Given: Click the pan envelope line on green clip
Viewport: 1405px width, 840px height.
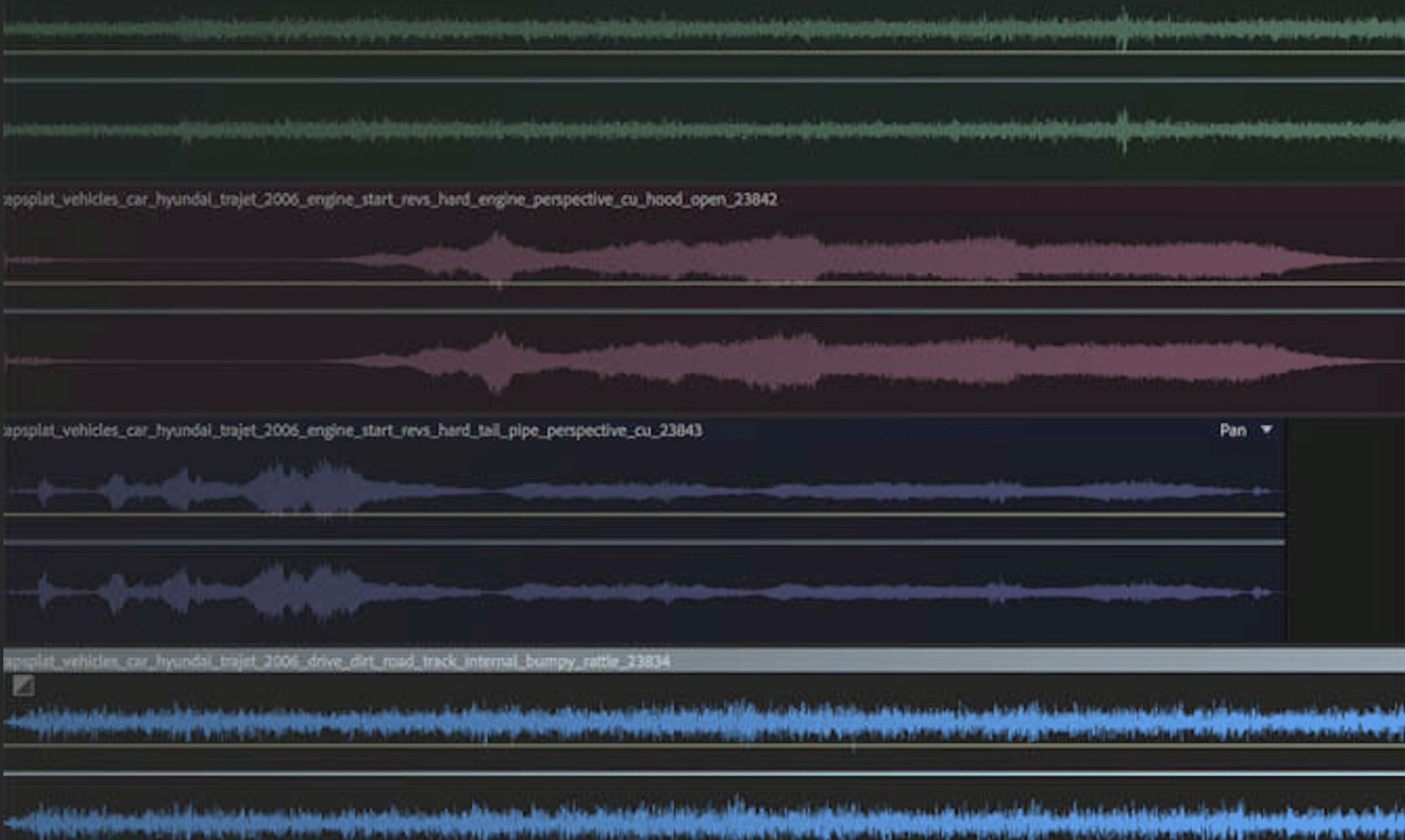Looking at the screenshot, I should 704,80.
